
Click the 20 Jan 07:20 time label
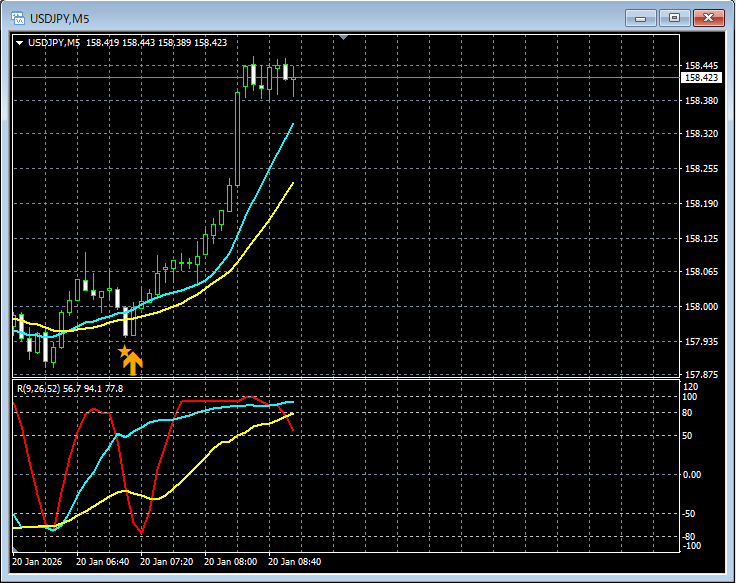click(x=166, y=561)
